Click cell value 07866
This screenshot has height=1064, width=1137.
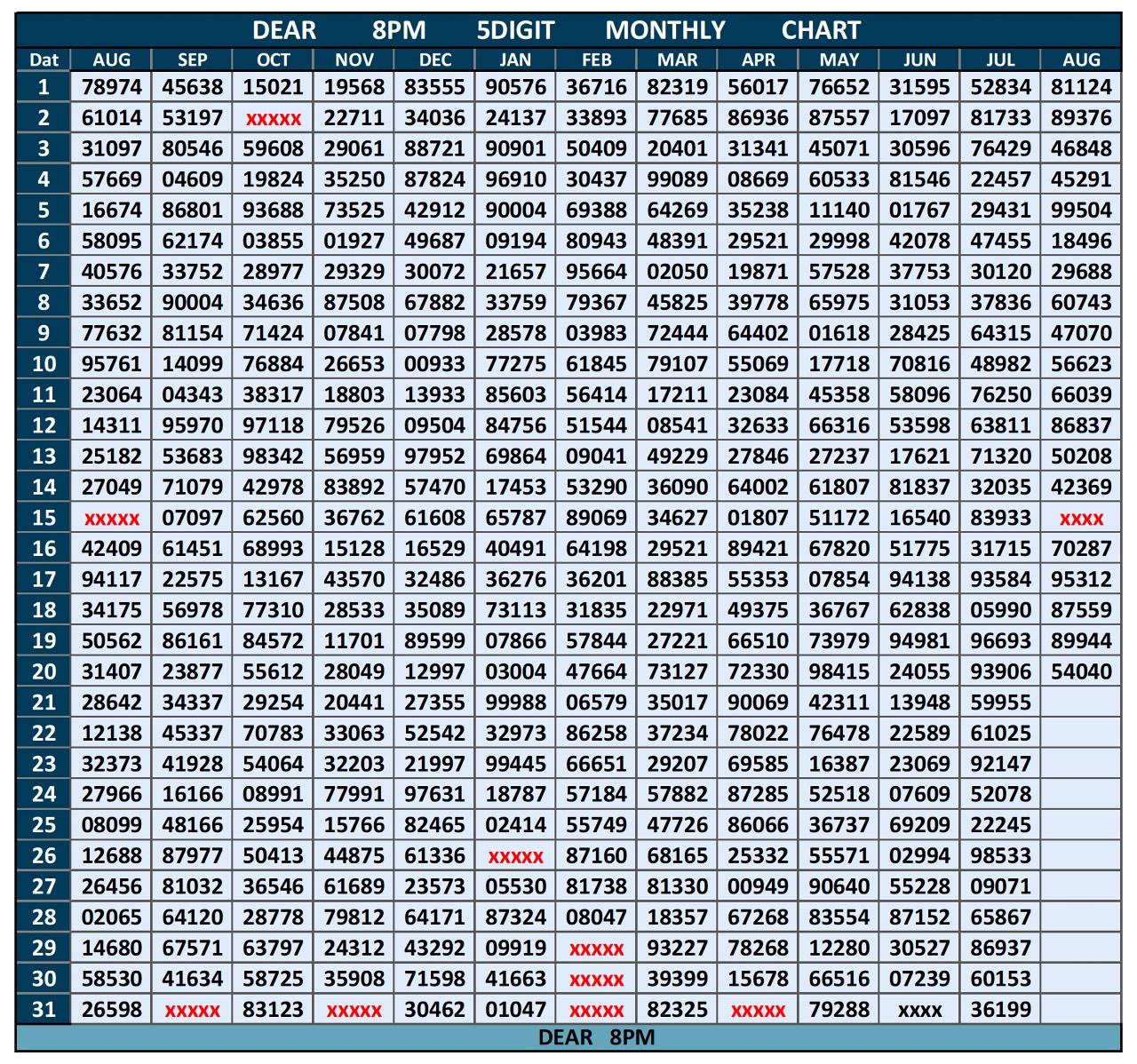click(515, 640)
